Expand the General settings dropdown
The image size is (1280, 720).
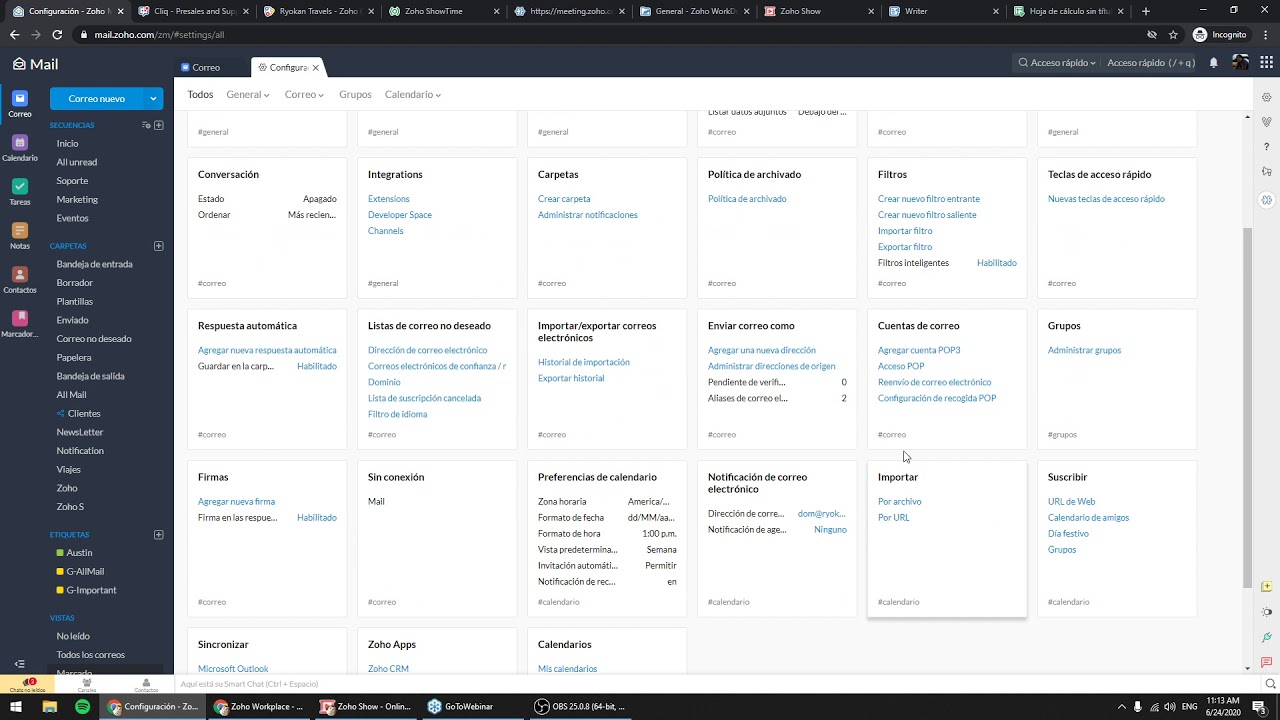(x=248, y=95)
